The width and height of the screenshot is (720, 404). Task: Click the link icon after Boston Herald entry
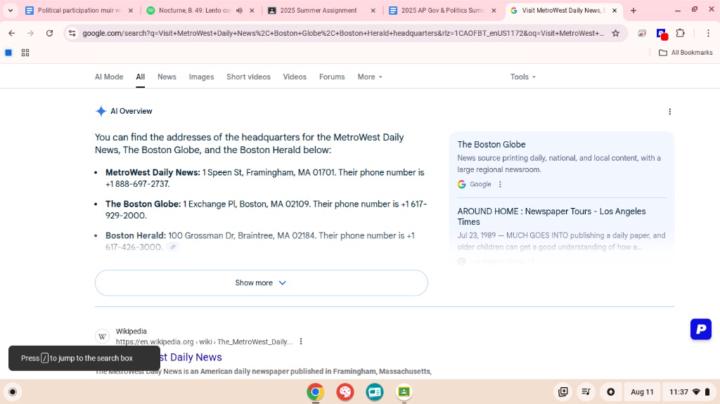172,247
